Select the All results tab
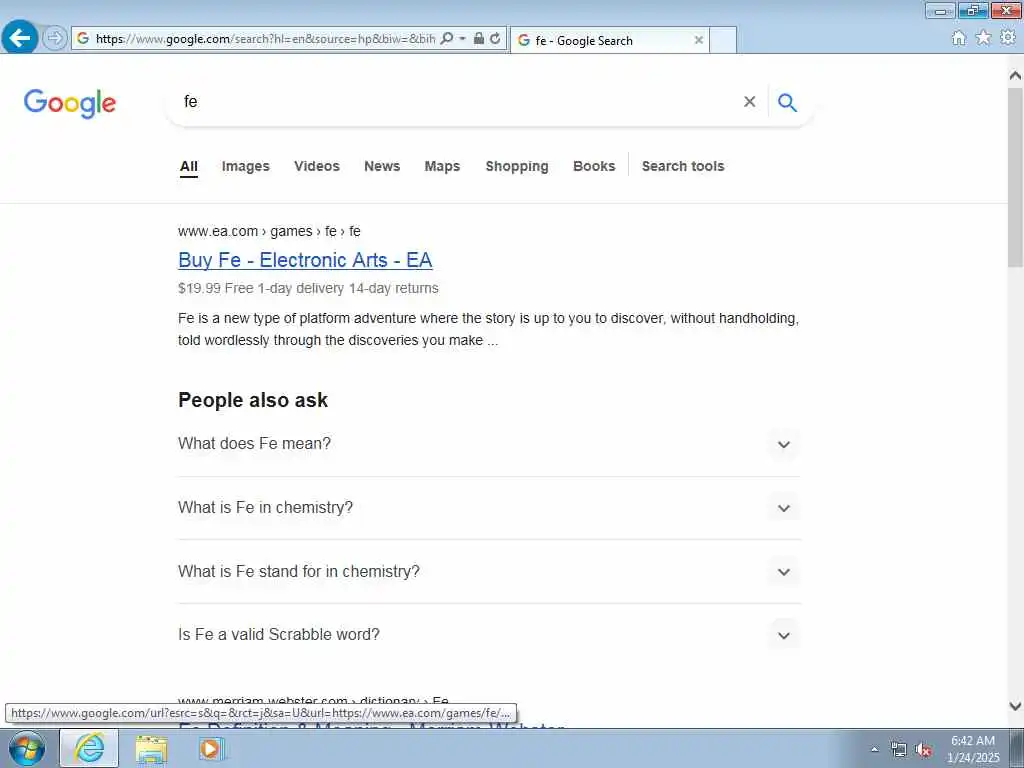Screen dimensions: 1024x768 pos(189,167)
